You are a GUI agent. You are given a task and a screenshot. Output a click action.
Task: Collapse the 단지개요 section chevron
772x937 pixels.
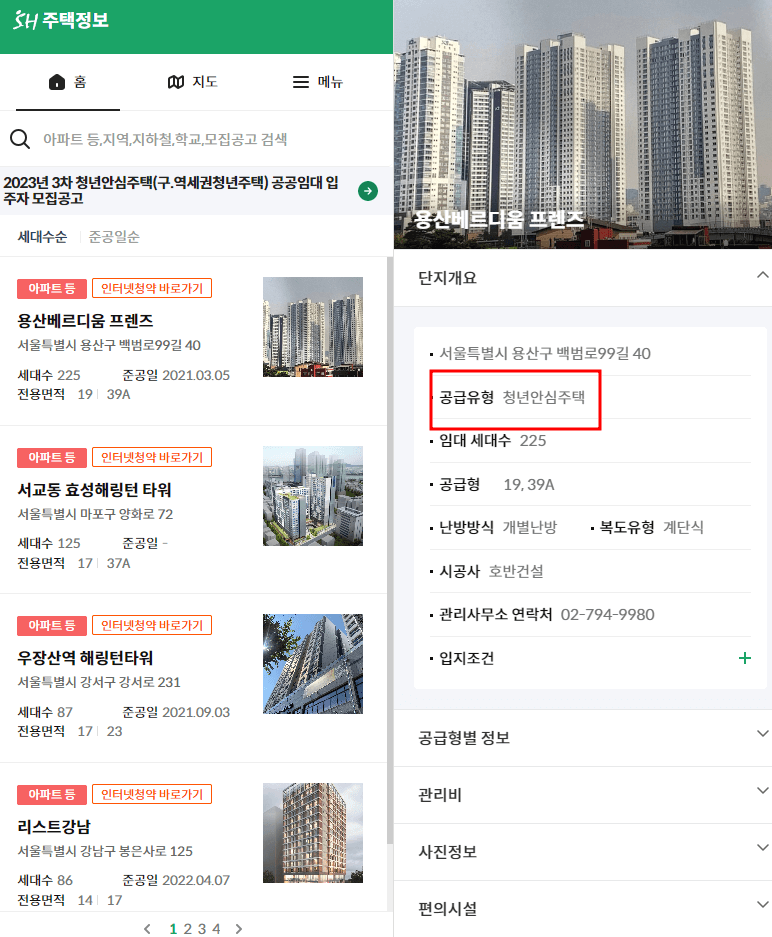pyautogui.click(x=762, y=275)
